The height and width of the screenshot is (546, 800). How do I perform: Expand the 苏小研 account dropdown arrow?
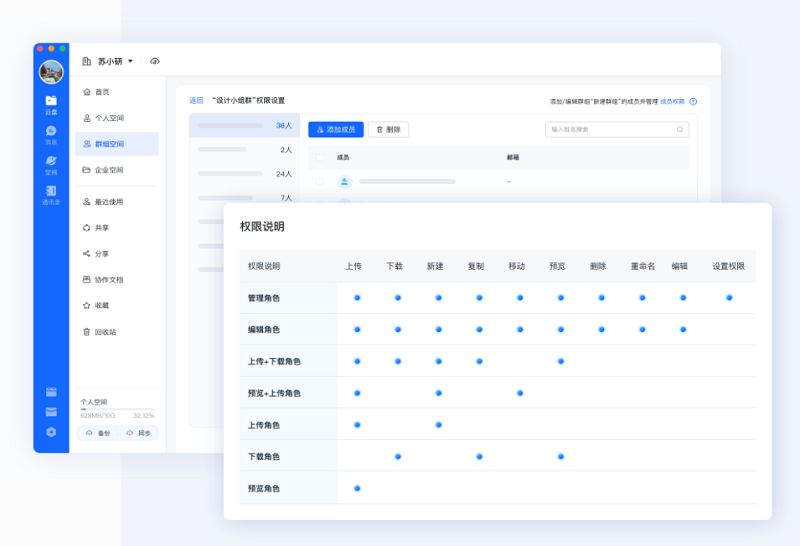[131, 61]
